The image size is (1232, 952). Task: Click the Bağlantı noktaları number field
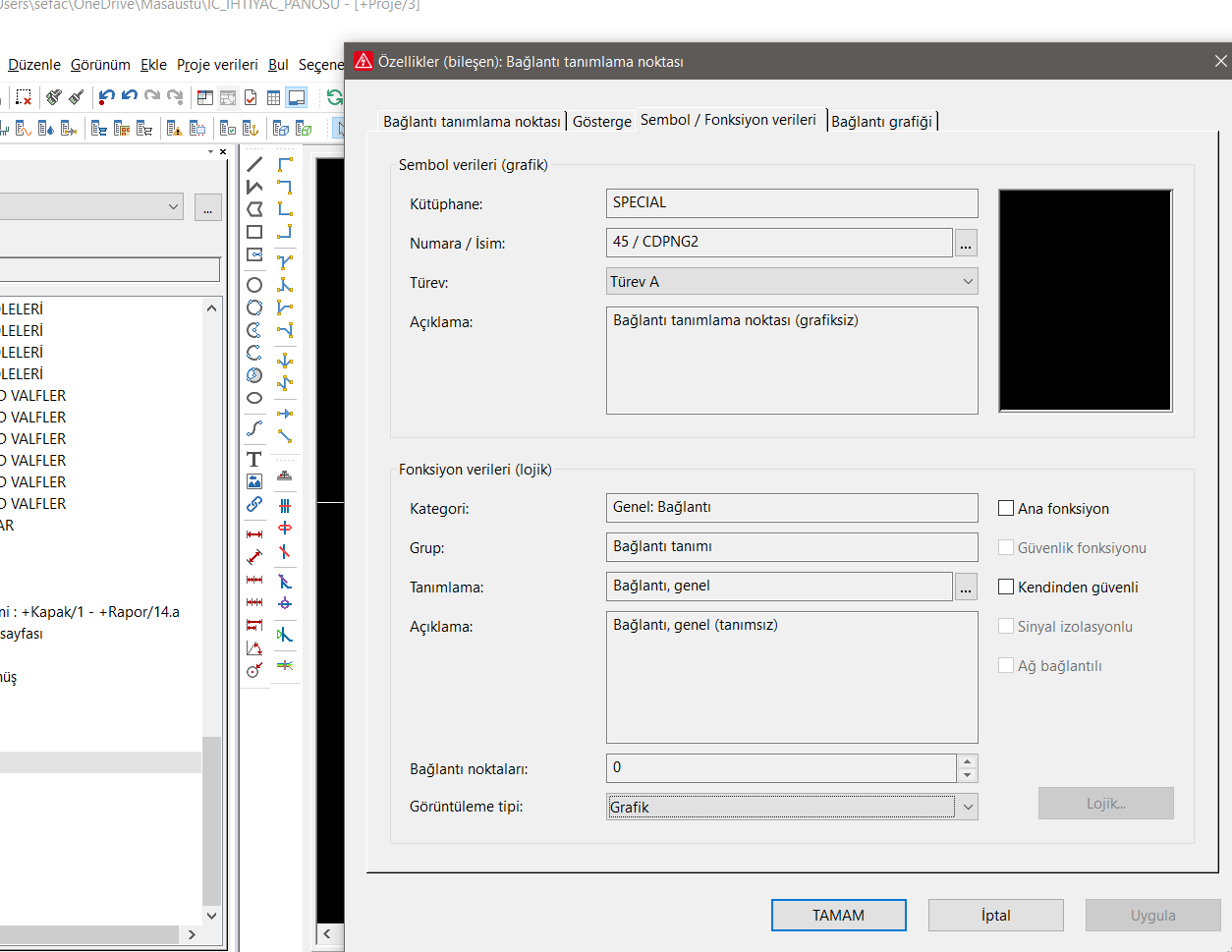tap(781, 768)
